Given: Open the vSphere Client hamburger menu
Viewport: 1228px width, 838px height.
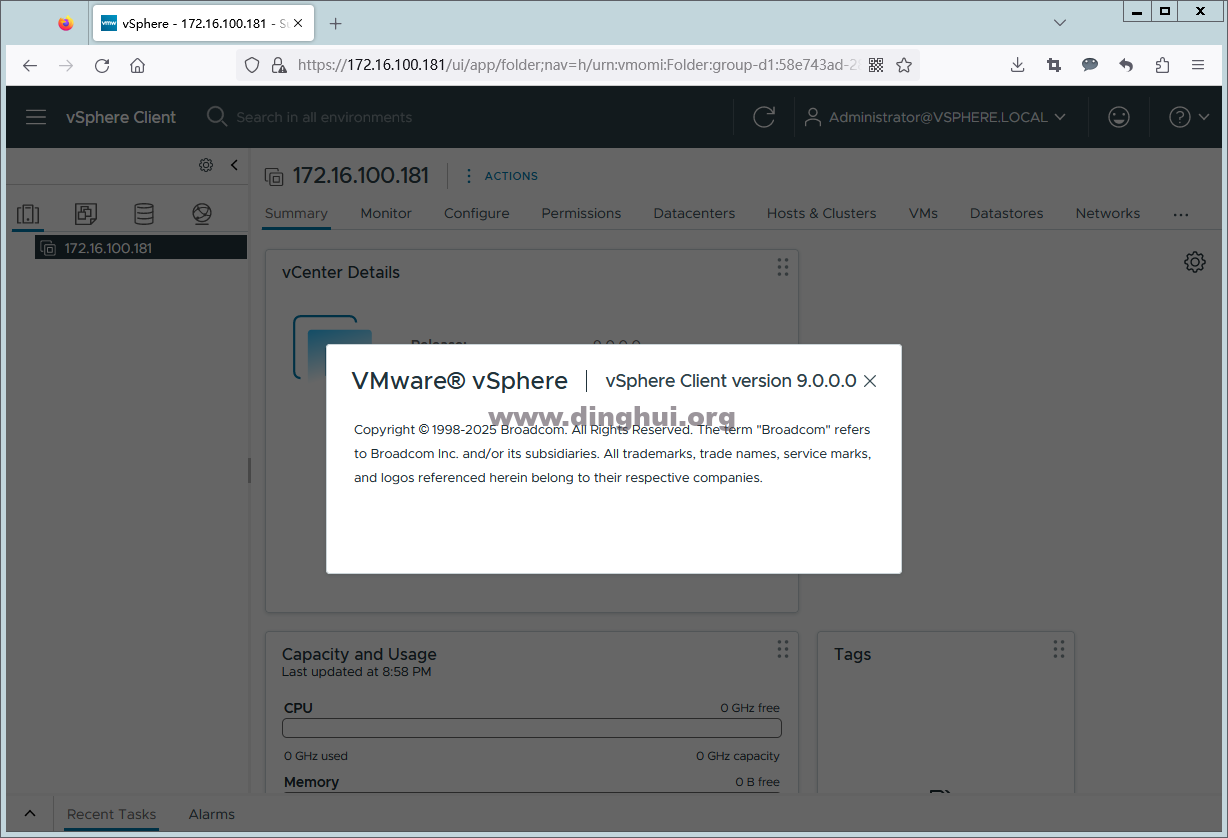Looking at the screenshot, I should (36, 117).
